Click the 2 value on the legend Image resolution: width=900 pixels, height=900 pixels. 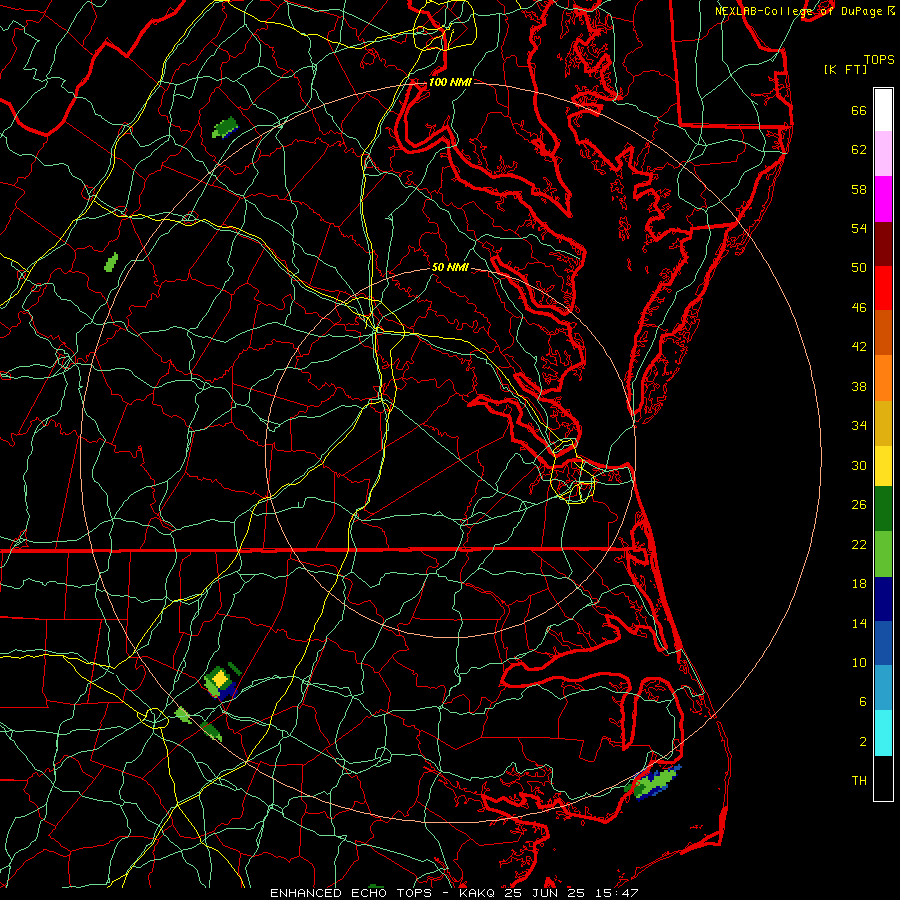click(863, 741)
